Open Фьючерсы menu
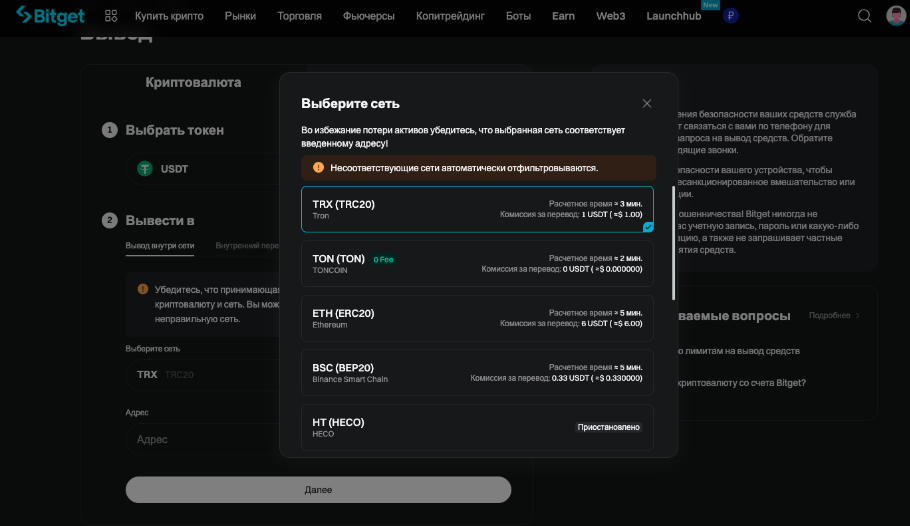The image size is (910, 526). pyautogui.click(x=369, y=16)
